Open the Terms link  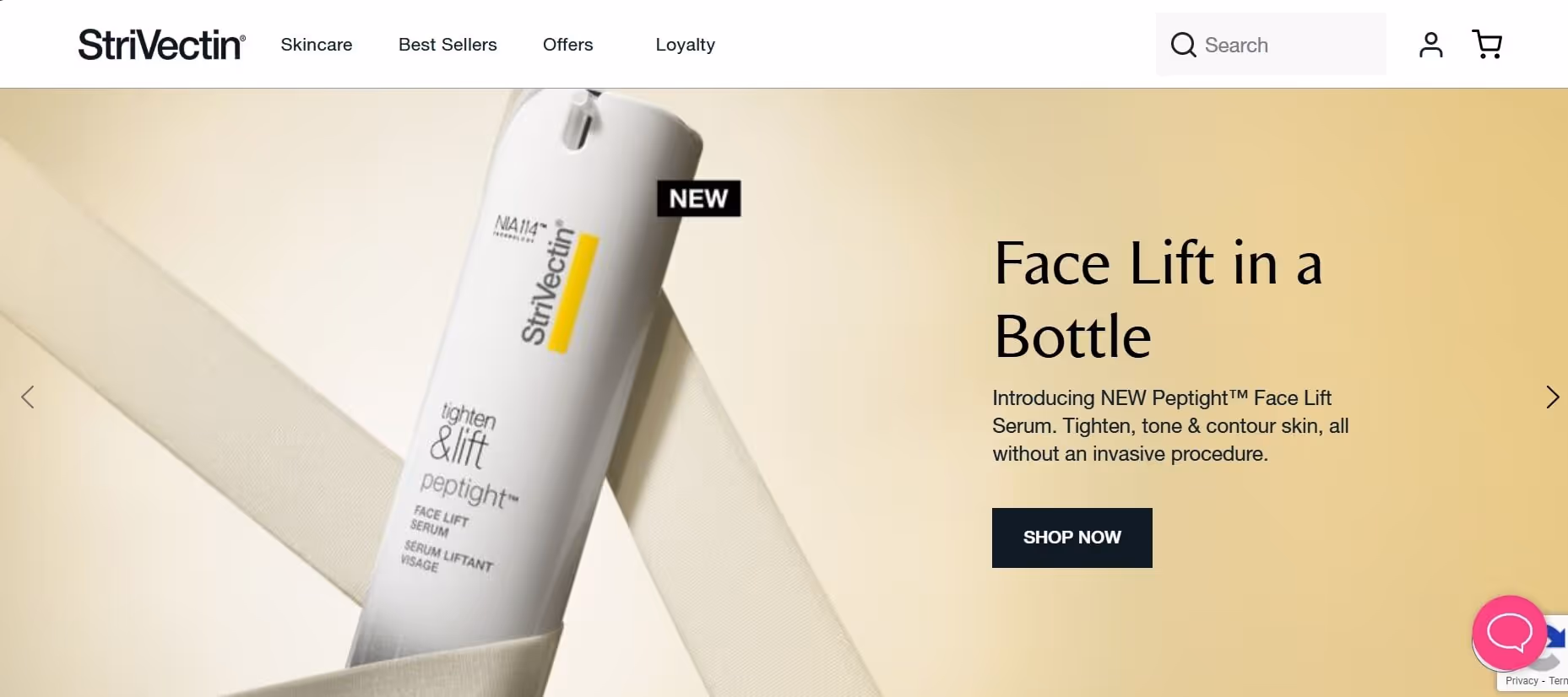click(1559, 681)
